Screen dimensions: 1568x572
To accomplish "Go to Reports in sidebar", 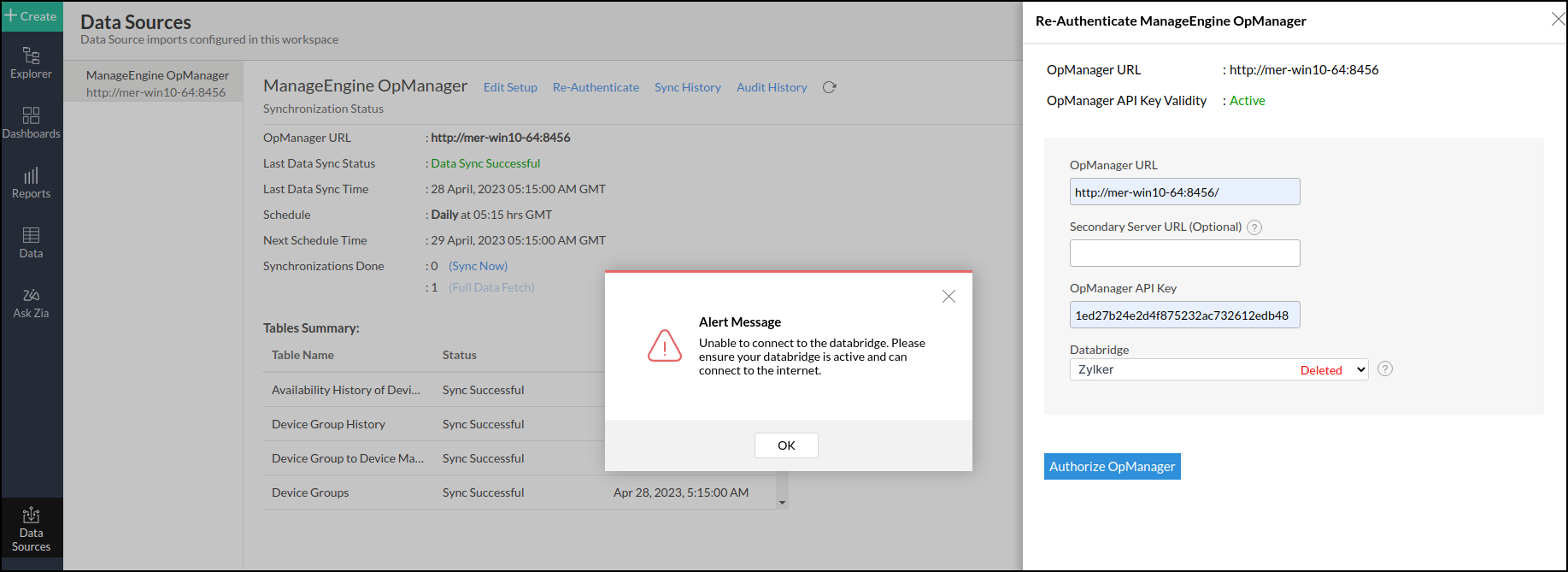I will [31, 183].
